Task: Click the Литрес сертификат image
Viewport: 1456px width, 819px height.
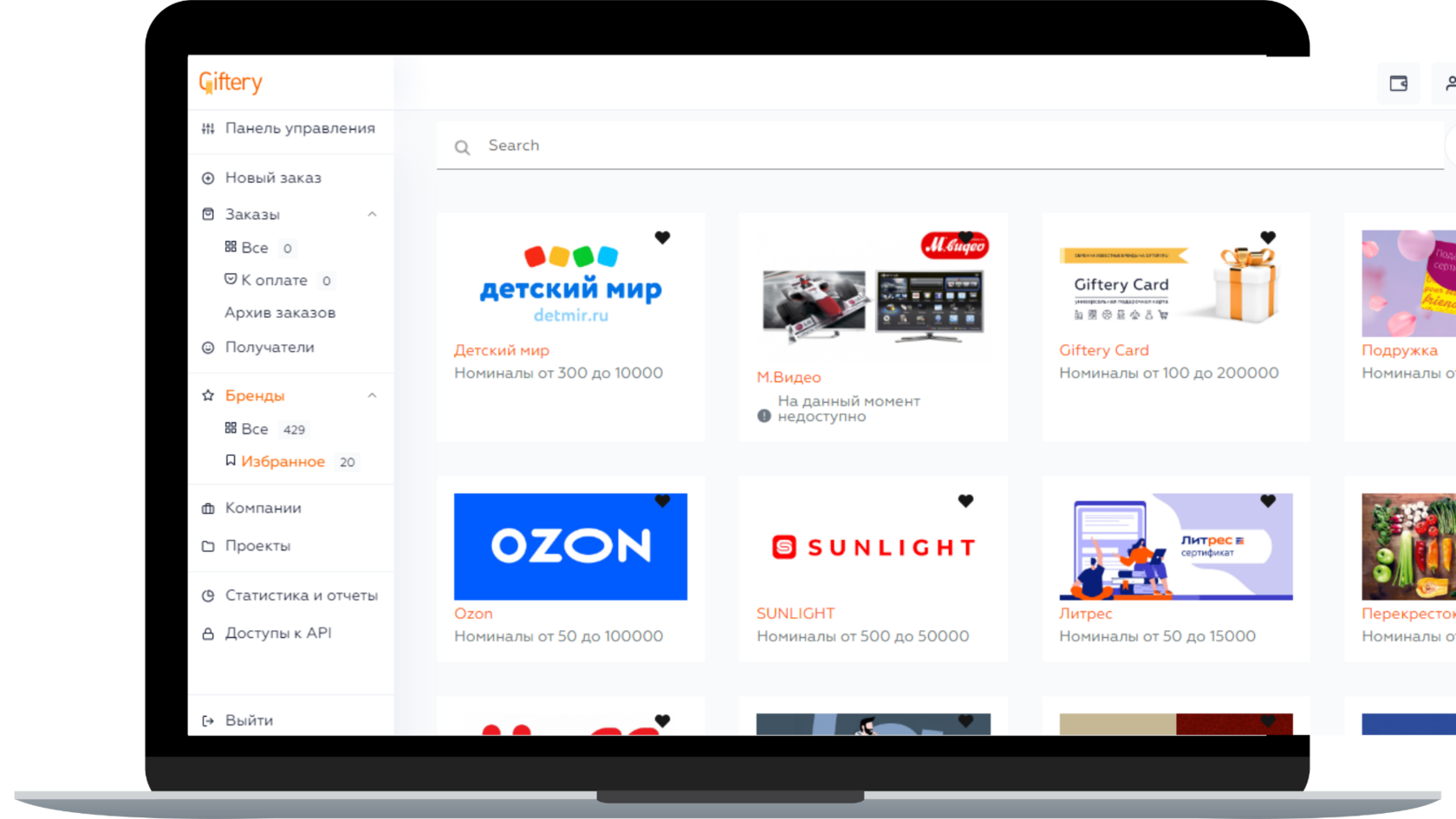Action: click(1176, 547)
